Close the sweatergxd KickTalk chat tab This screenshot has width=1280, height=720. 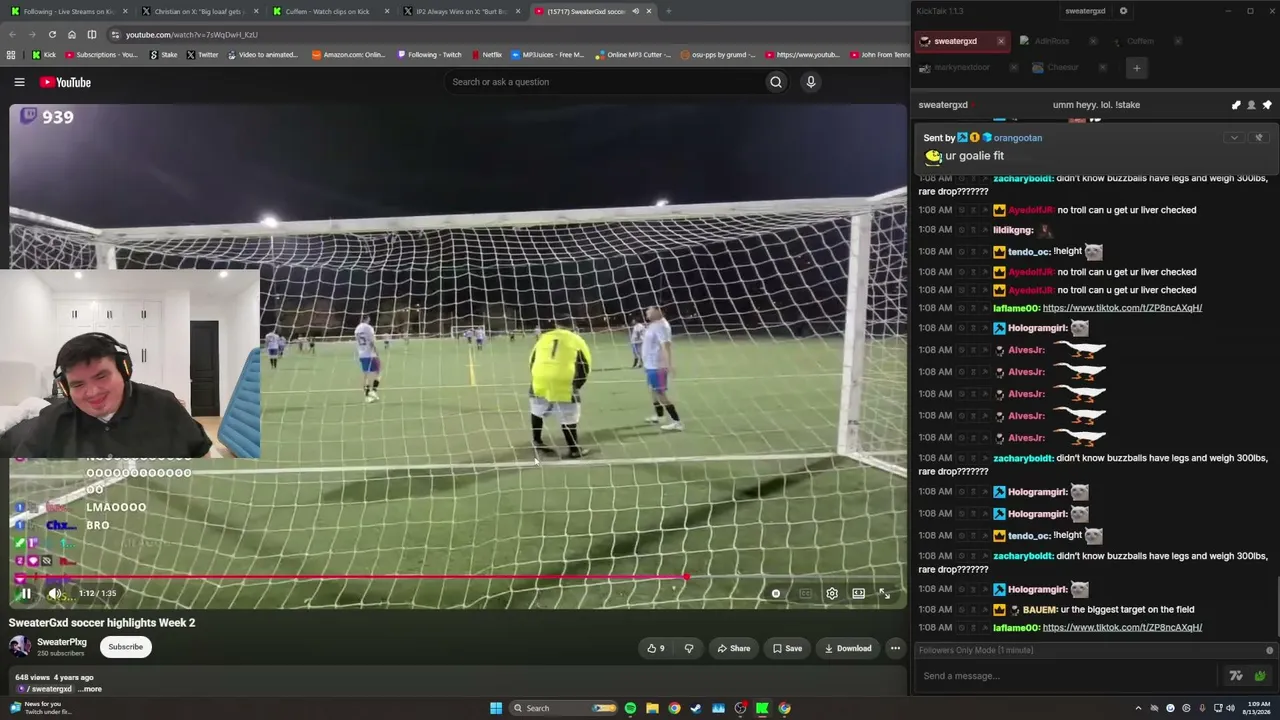click(x=1000, y=41)
